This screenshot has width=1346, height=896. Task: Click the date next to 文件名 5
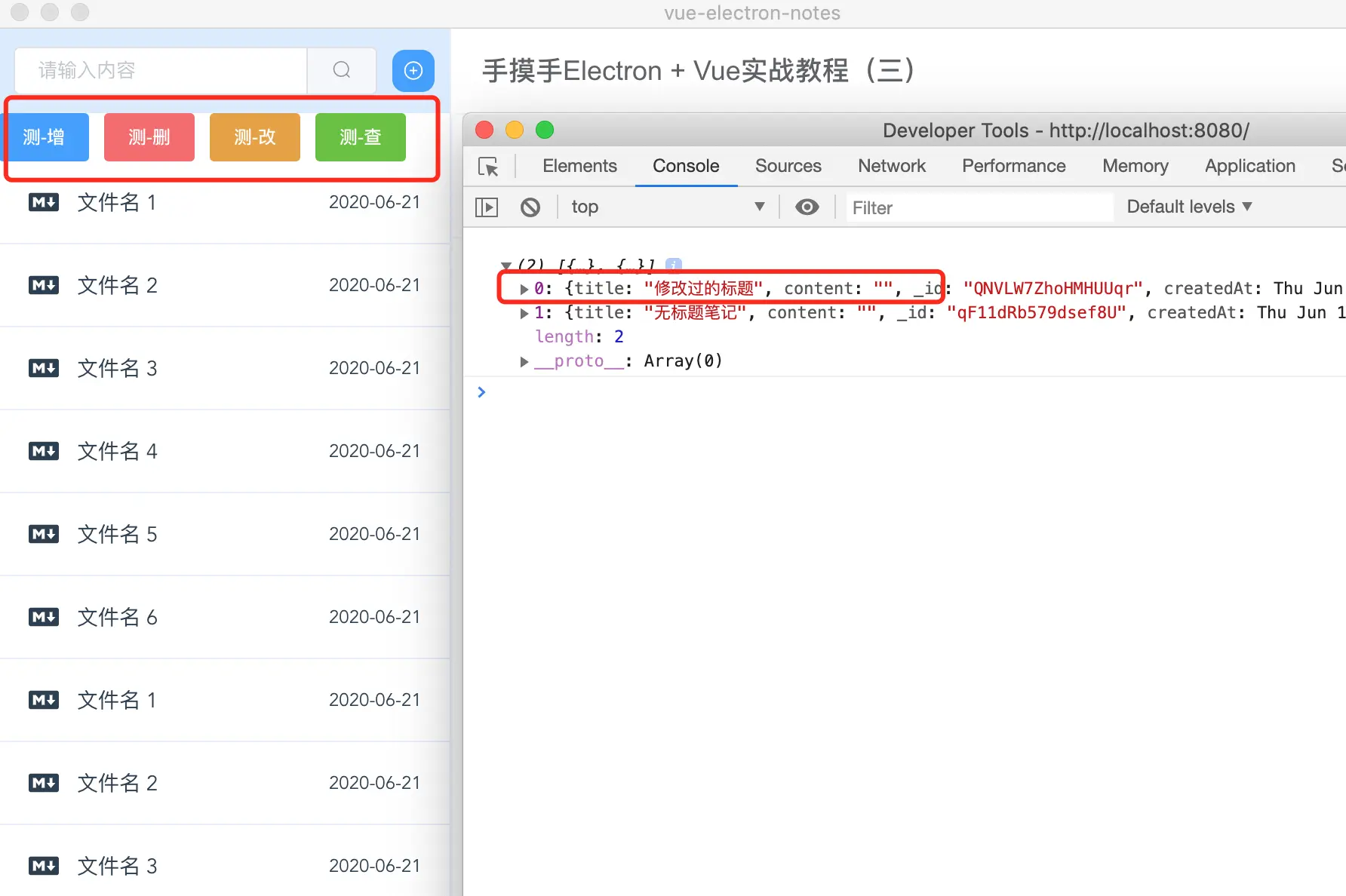coord(374,534)
